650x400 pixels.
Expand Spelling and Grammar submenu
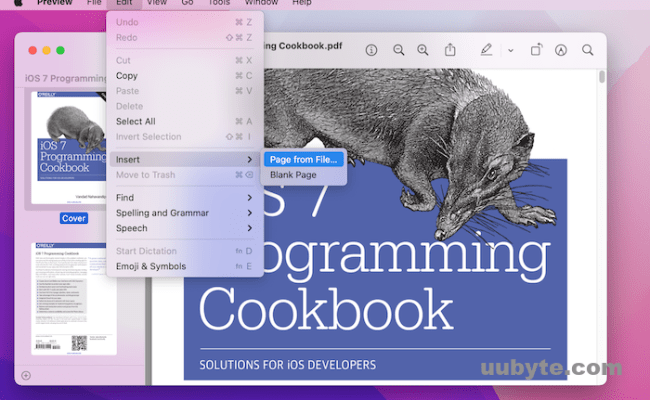coord(185,213)
